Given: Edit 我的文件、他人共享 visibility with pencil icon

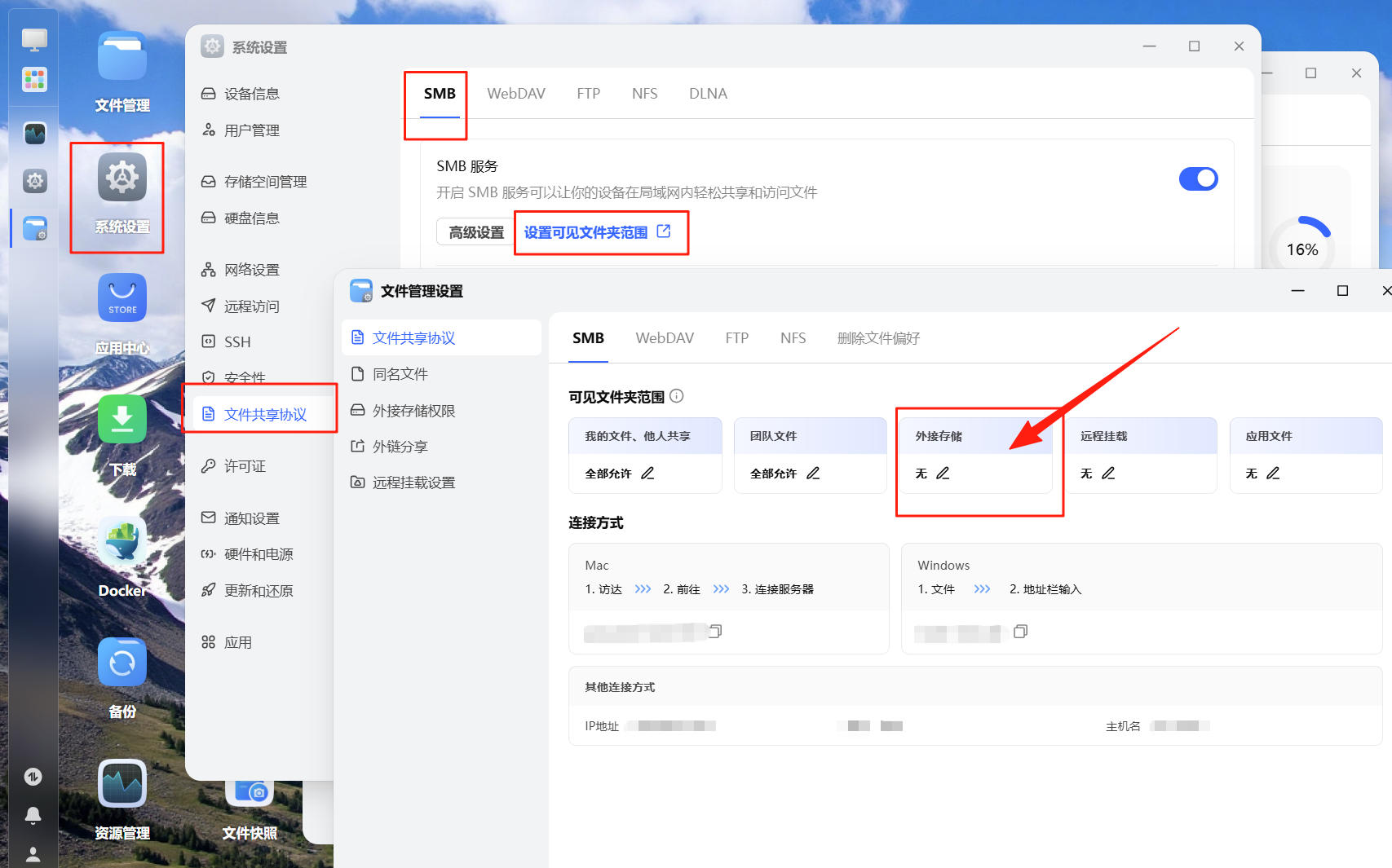Looking at the screenshot, I should tap(647, 473).
